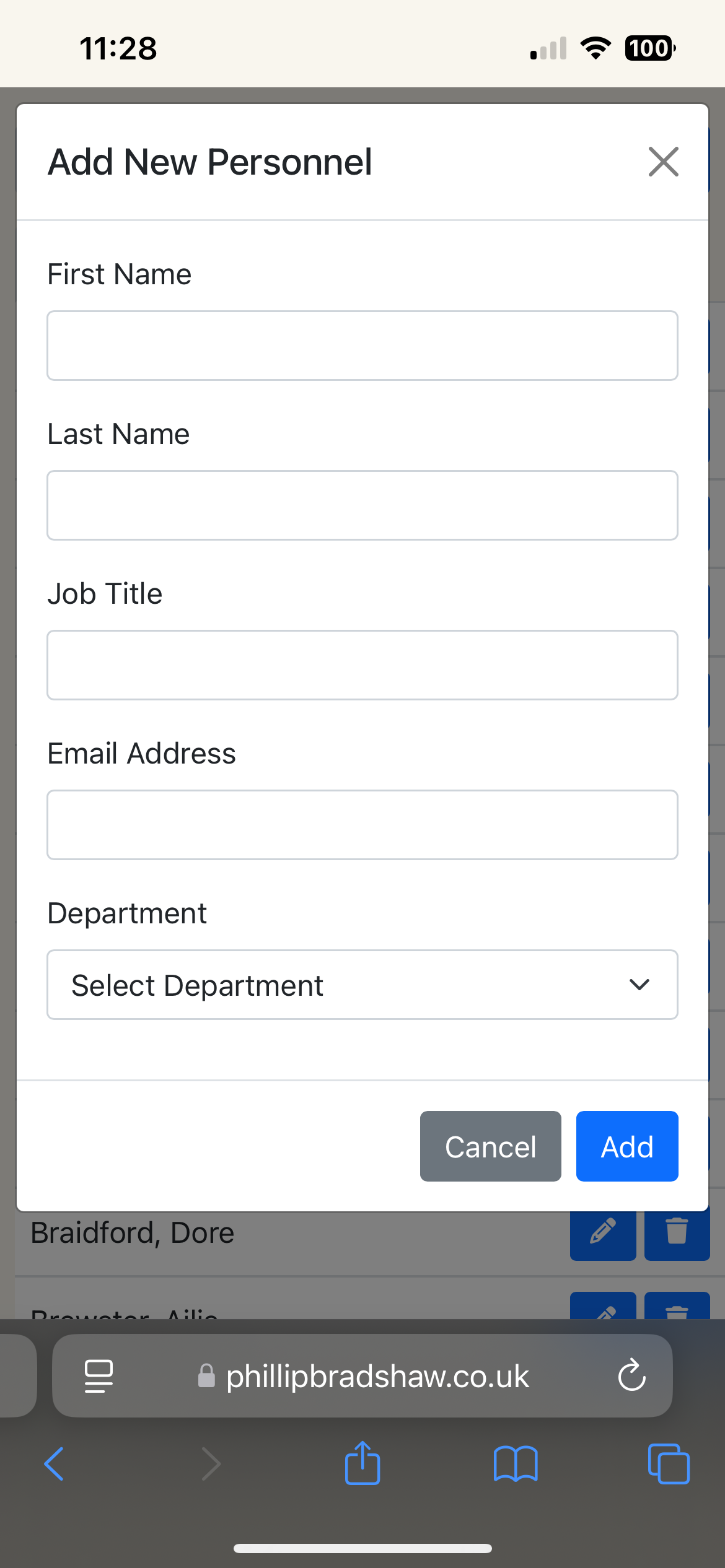
Task: Click the trash icon in bottom partial row
Action: [x=677, y=1308]
